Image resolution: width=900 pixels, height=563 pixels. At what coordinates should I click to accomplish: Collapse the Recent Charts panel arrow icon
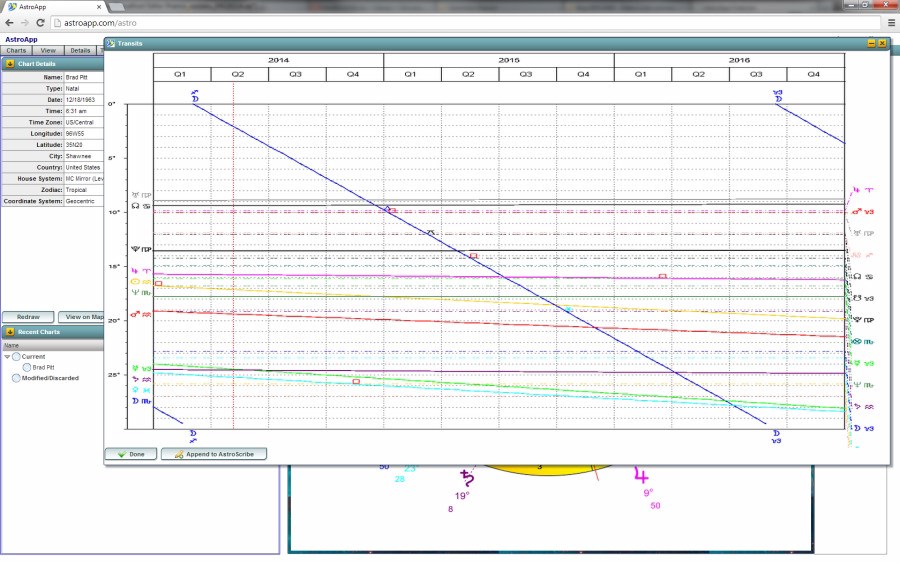point(10,331)
